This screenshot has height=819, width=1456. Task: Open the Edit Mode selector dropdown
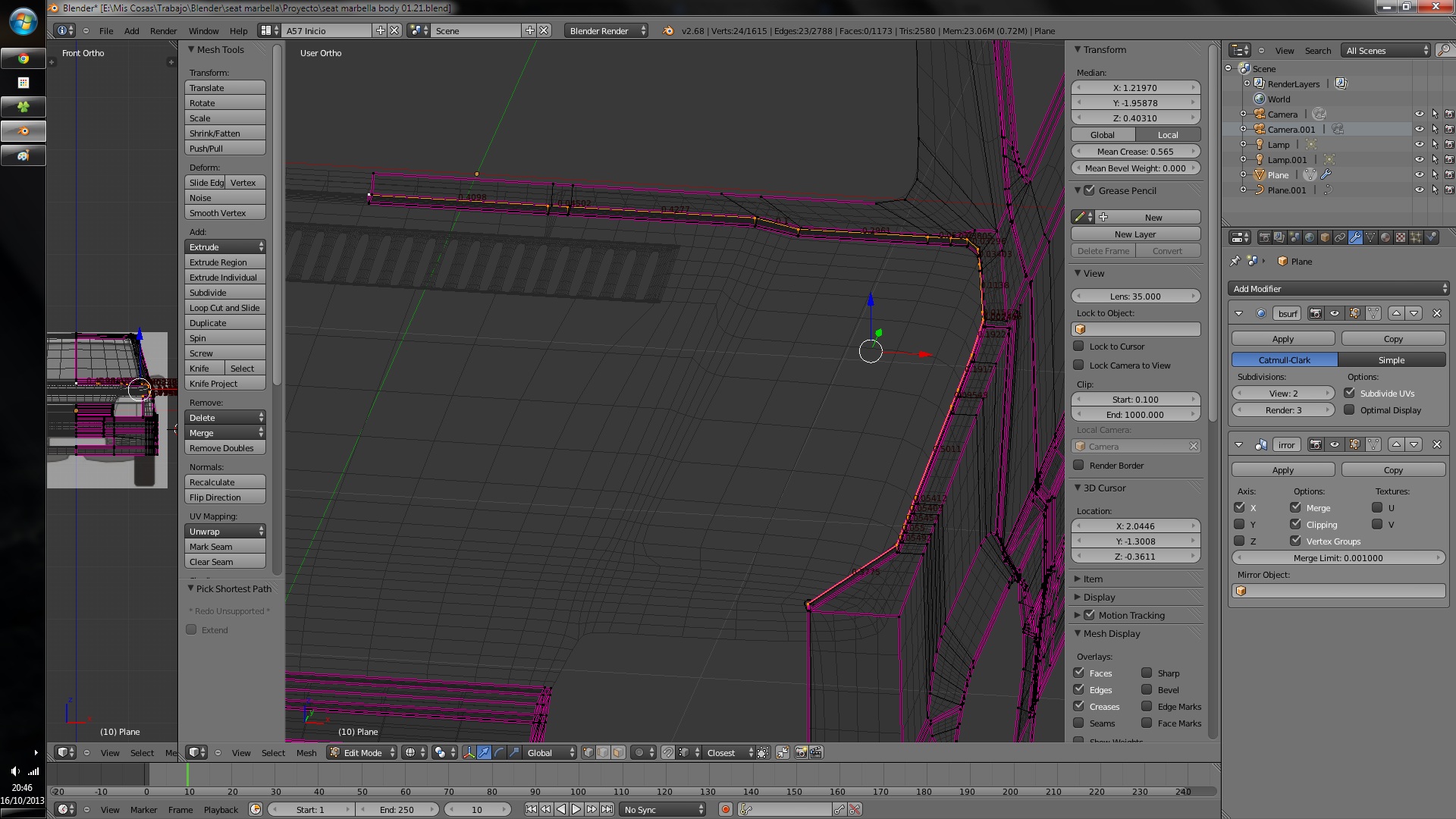[362, 752]
